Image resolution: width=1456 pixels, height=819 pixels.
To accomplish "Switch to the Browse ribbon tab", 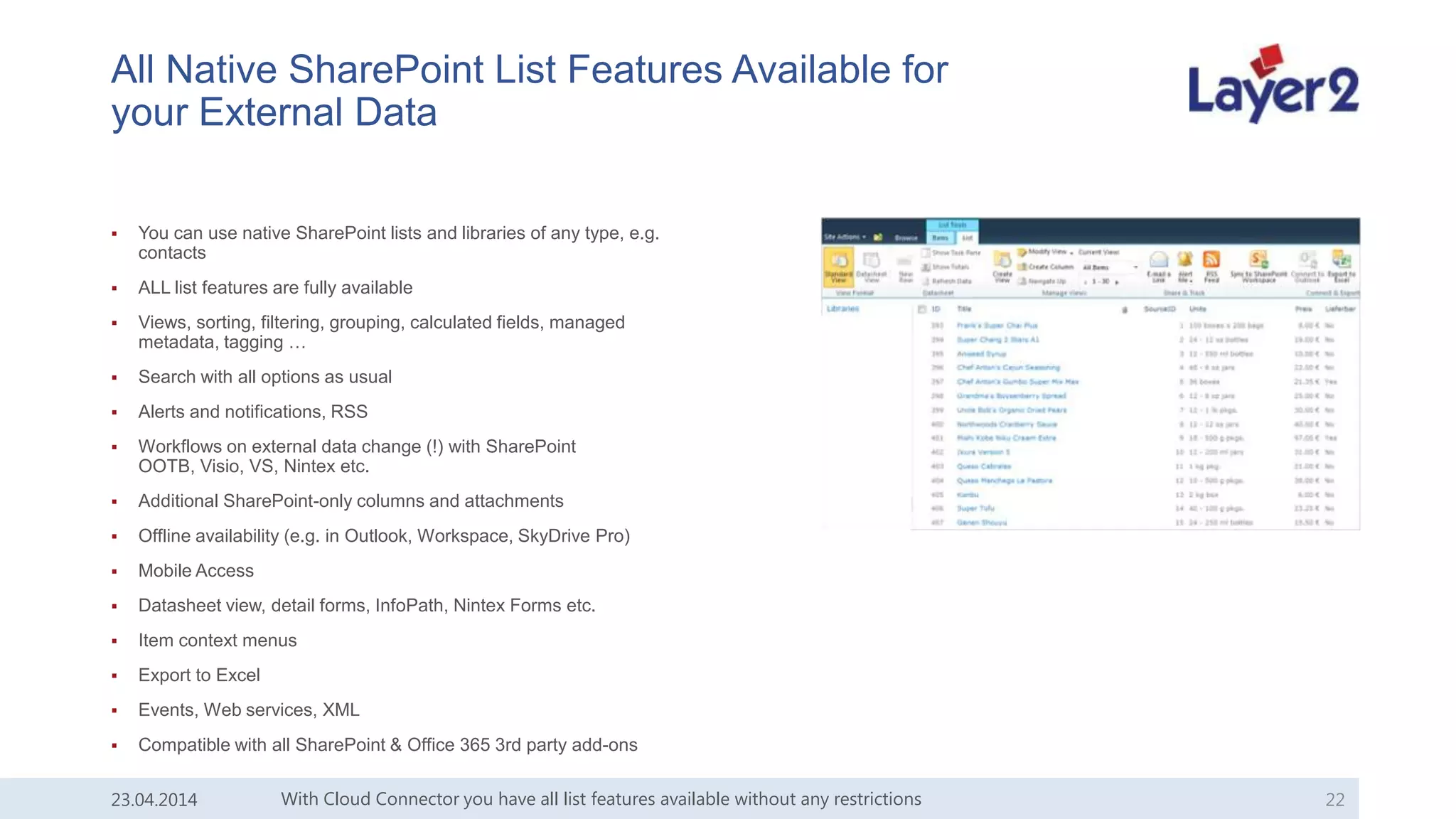I will [x=906, y=238].
